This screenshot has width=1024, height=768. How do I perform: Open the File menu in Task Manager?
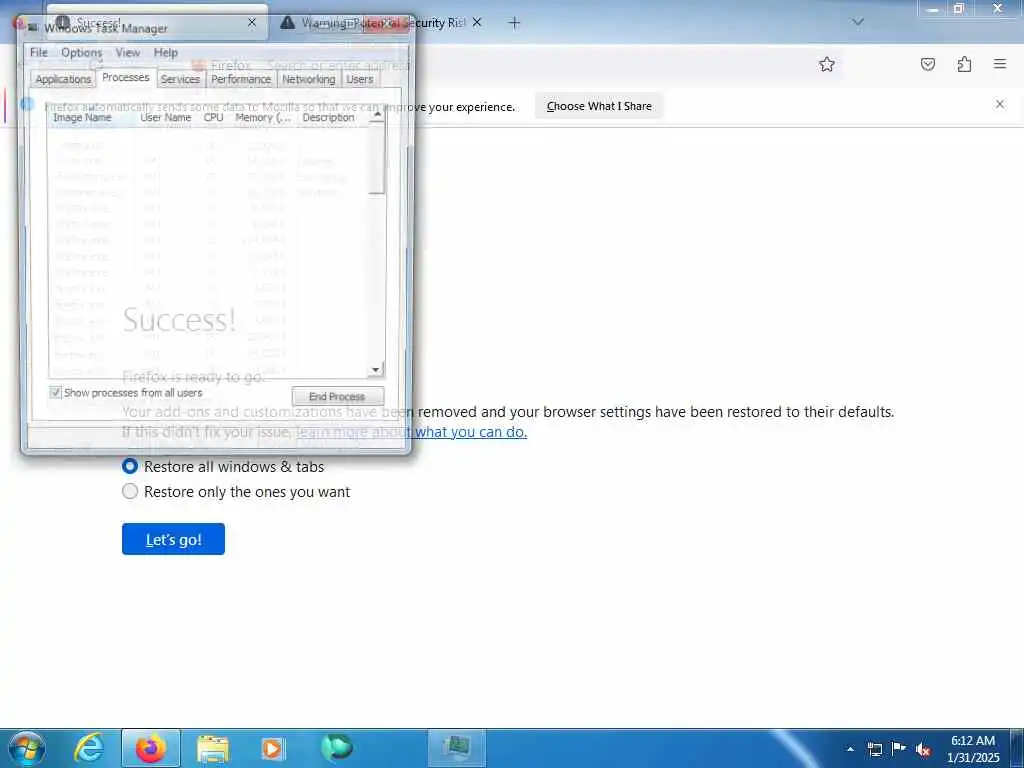coord(39,53)
